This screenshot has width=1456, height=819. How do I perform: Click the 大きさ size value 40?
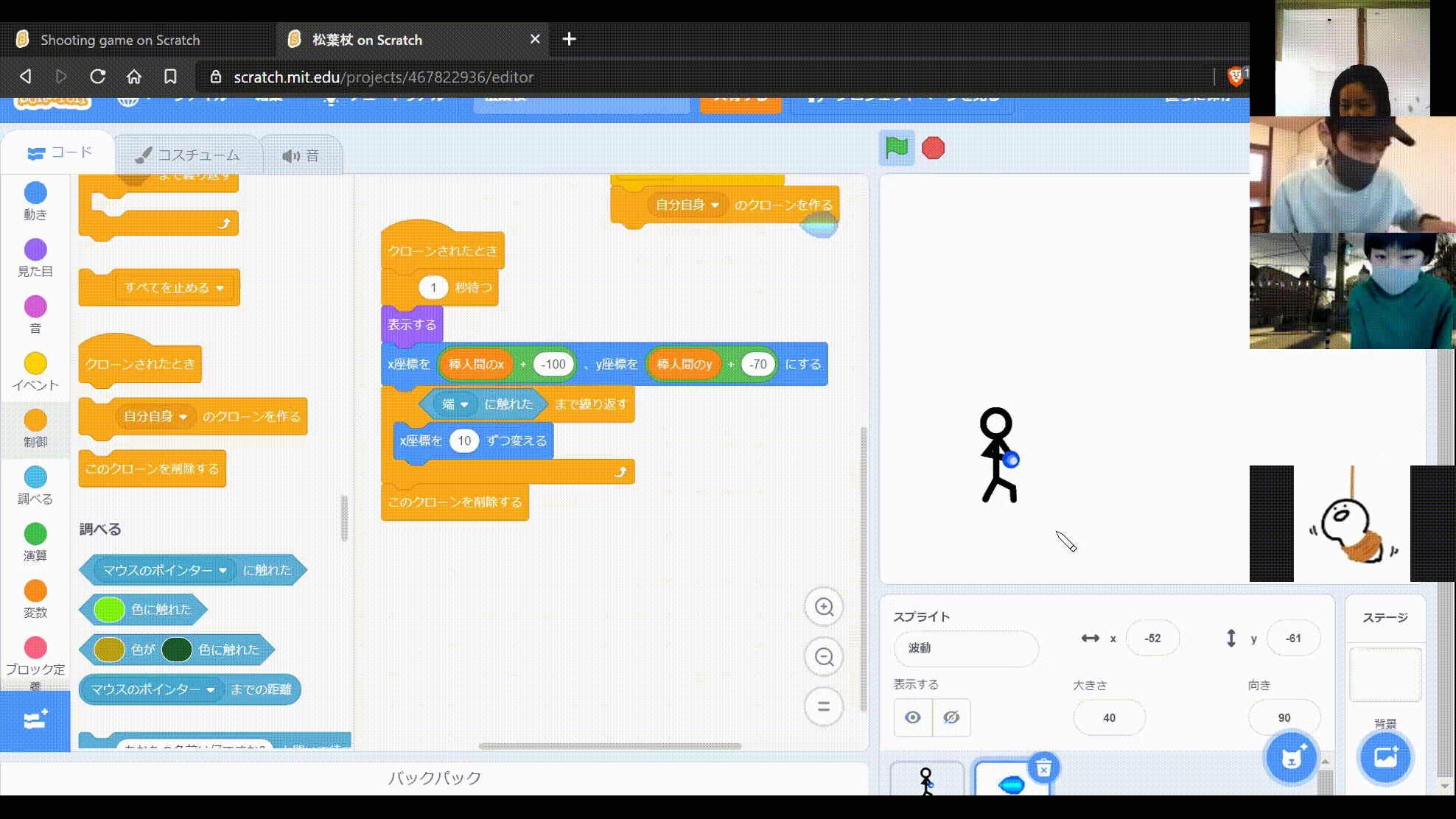(1108, 717)
